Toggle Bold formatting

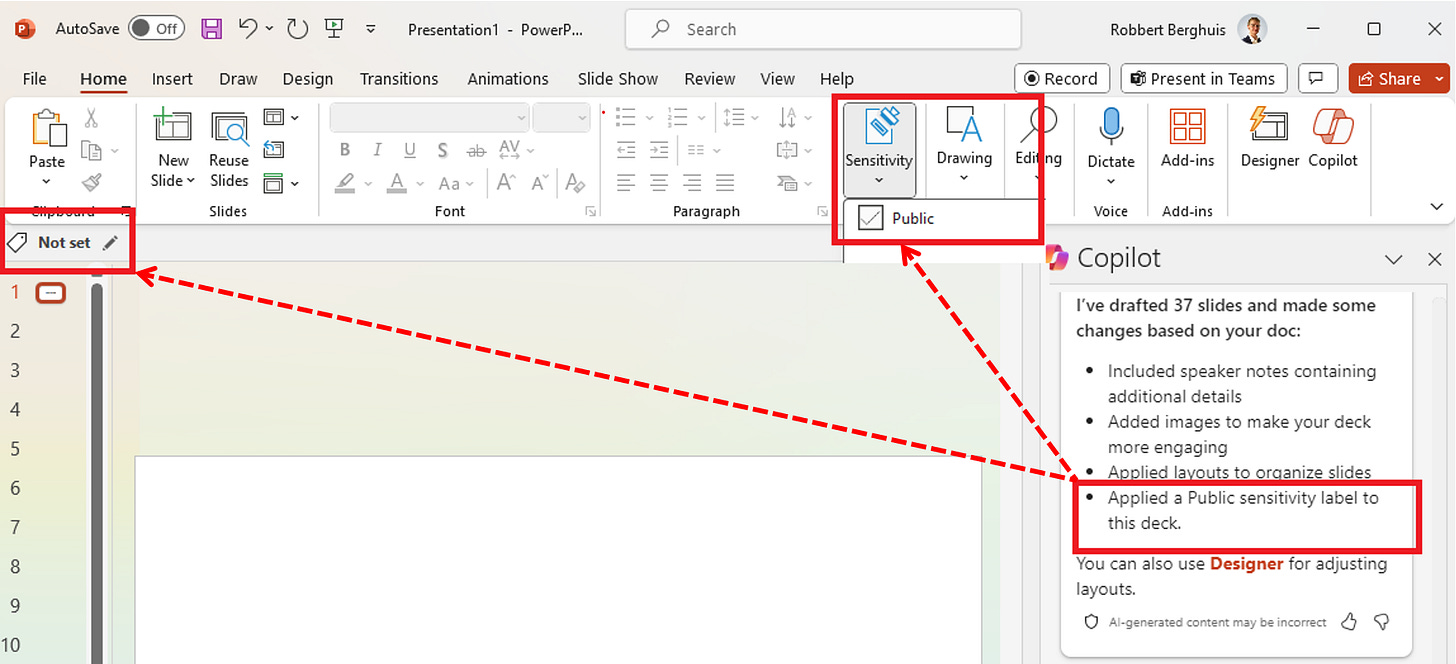pos(345,150)
